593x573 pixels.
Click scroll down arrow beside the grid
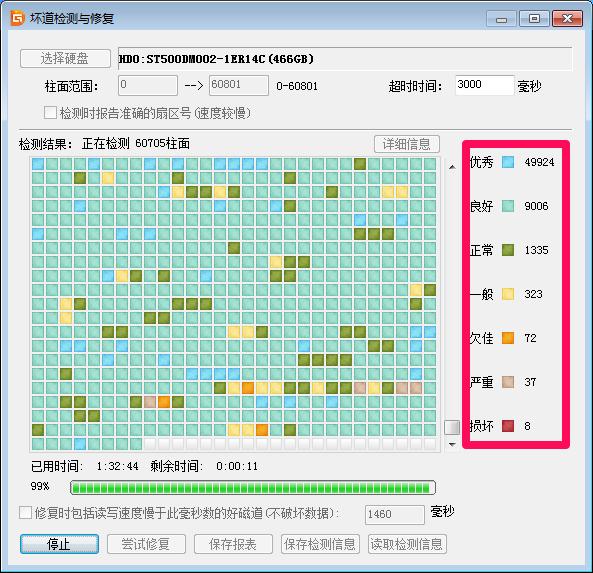(x=452, y=444)
